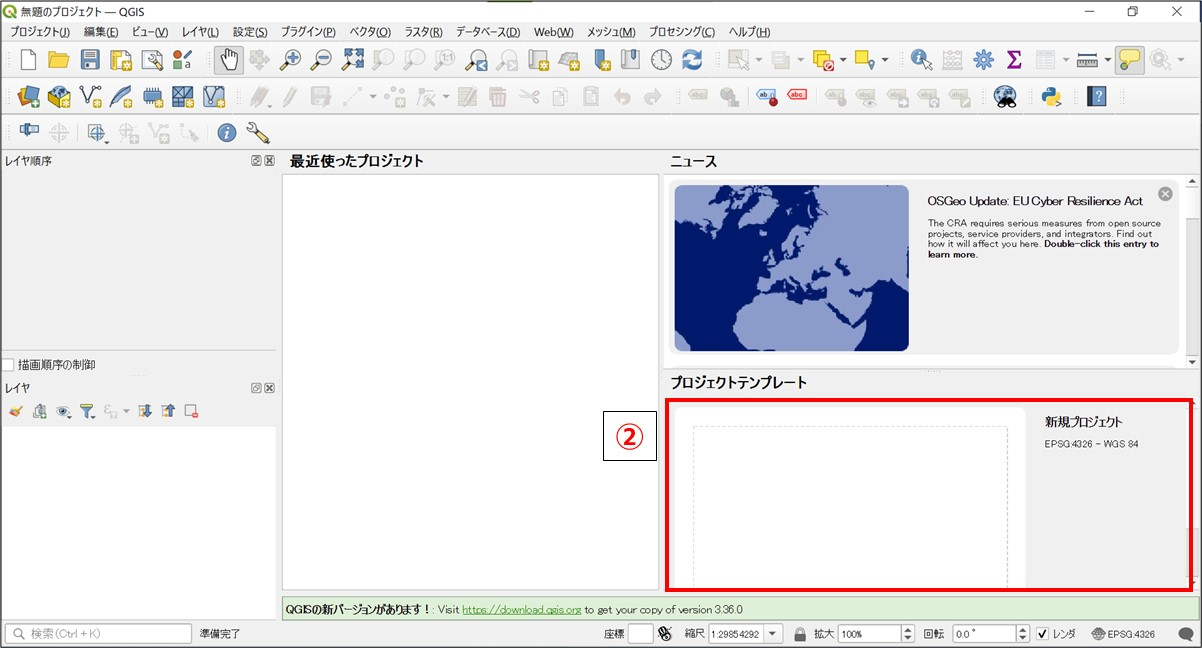Open the Manage Map Themes eye dropdown

coord(65,411)
